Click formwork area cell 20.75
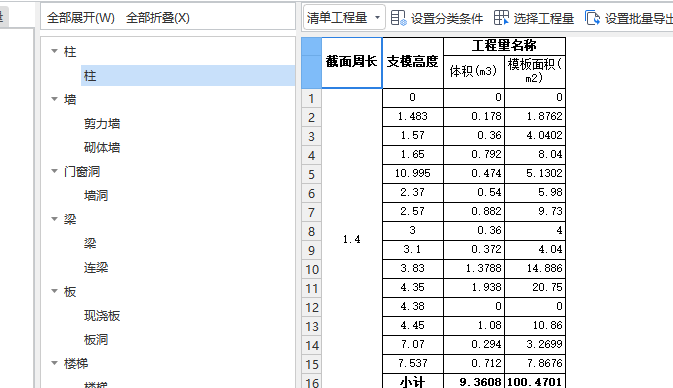This screenshot has width=673, height=388. (x=535, y=288)
